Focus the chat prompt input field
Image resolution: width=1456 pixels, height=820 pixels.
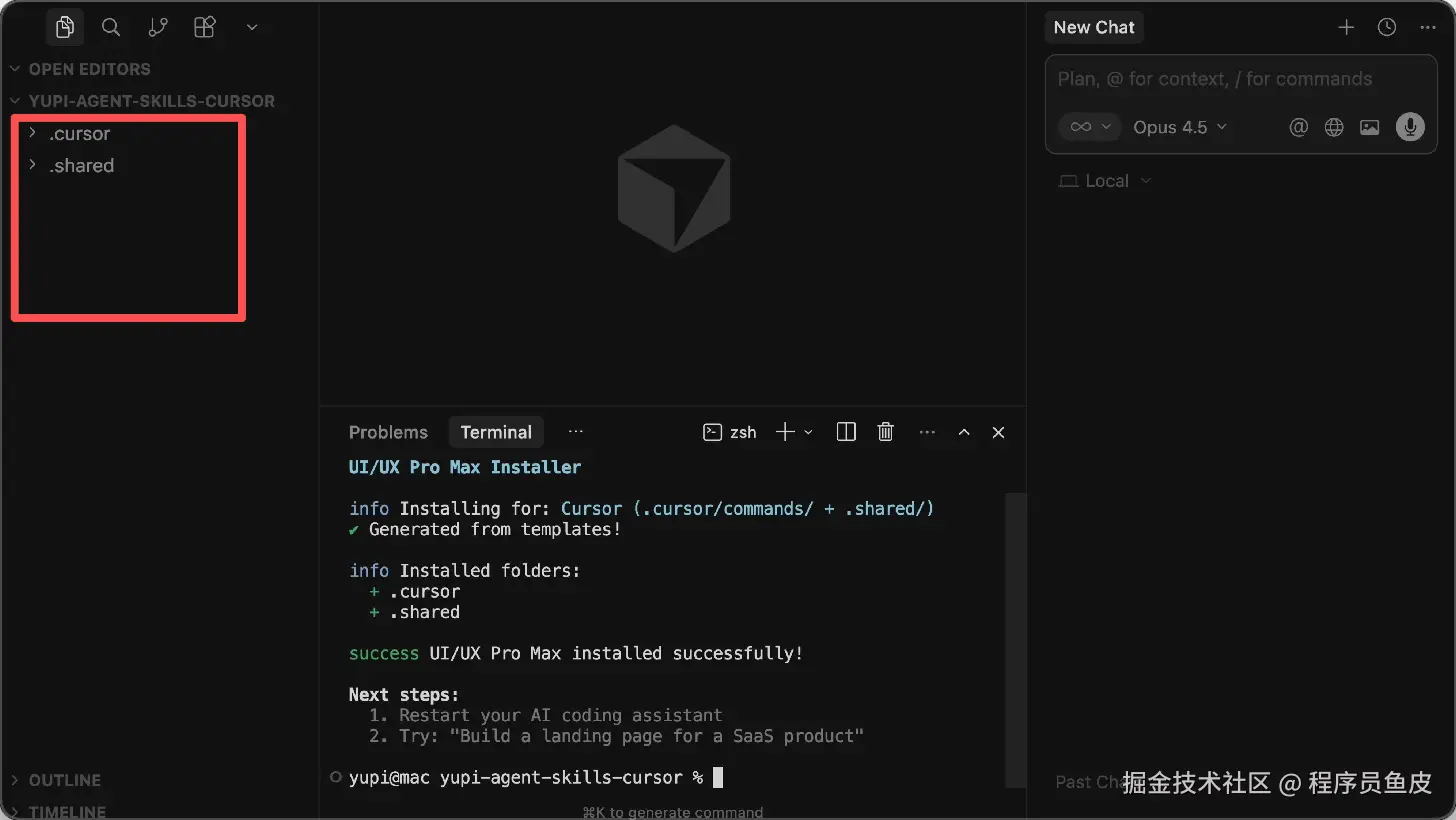(x=1241, y=80)
